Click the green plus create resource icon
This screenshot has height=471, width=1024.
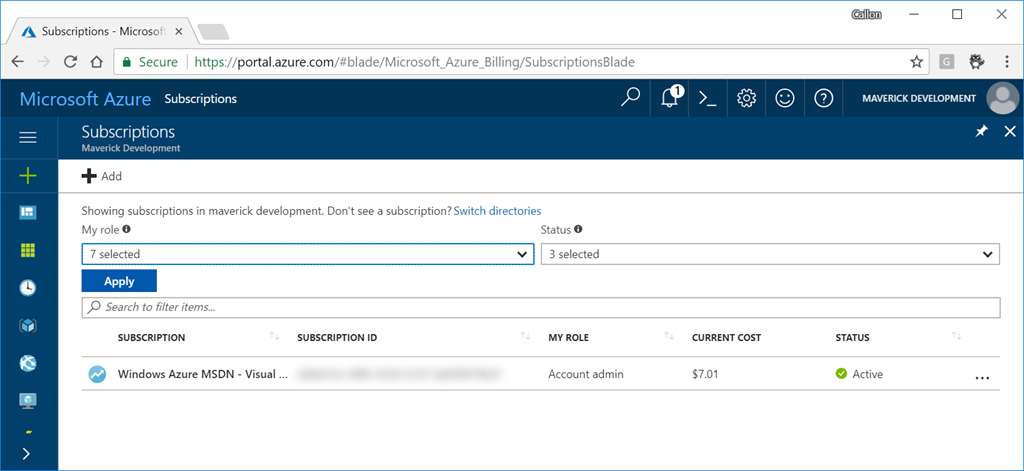(x=28, y=175)
